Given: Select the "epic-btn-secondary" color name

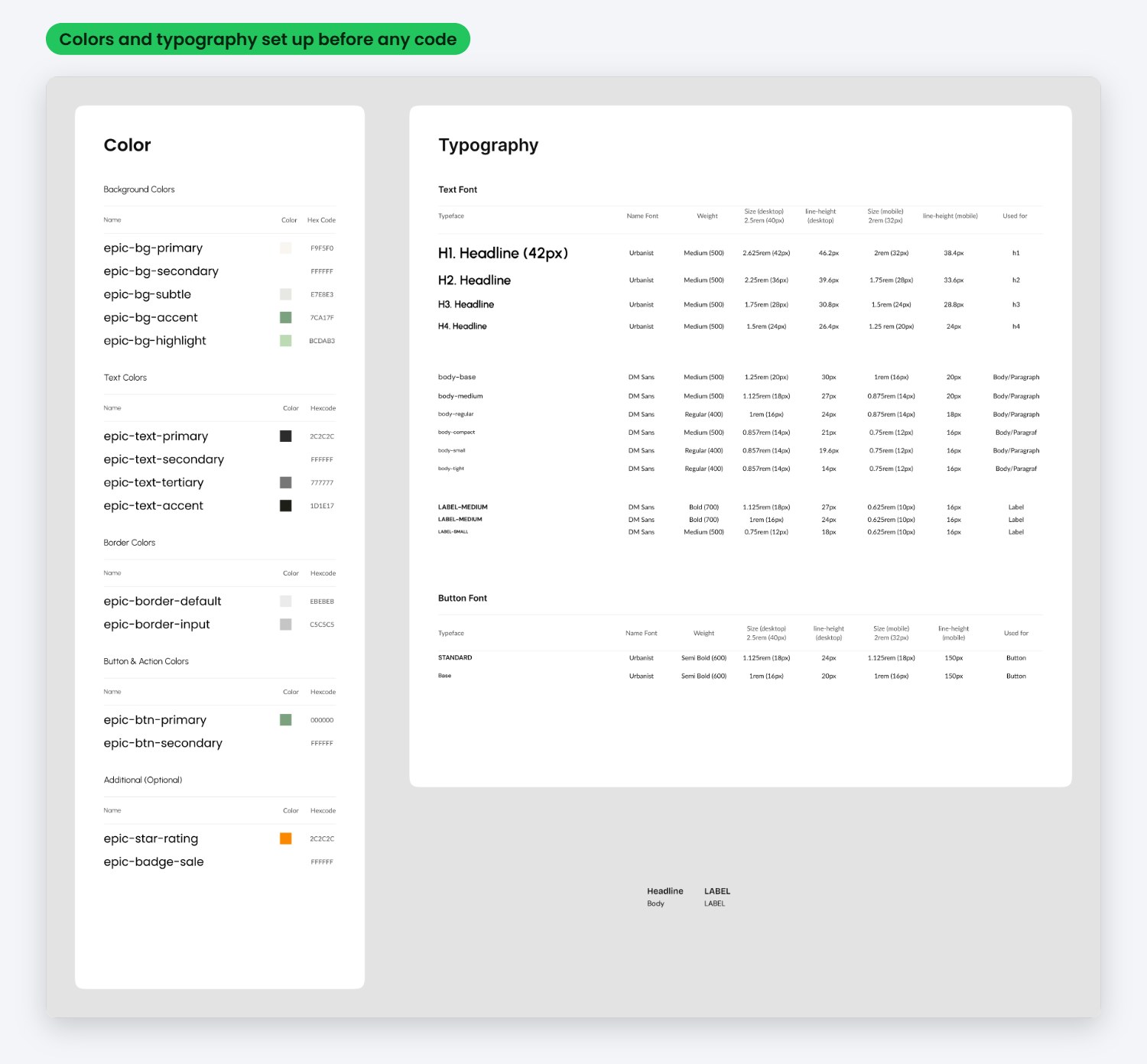Looking at the screenshot, I should tap(163, 743).
